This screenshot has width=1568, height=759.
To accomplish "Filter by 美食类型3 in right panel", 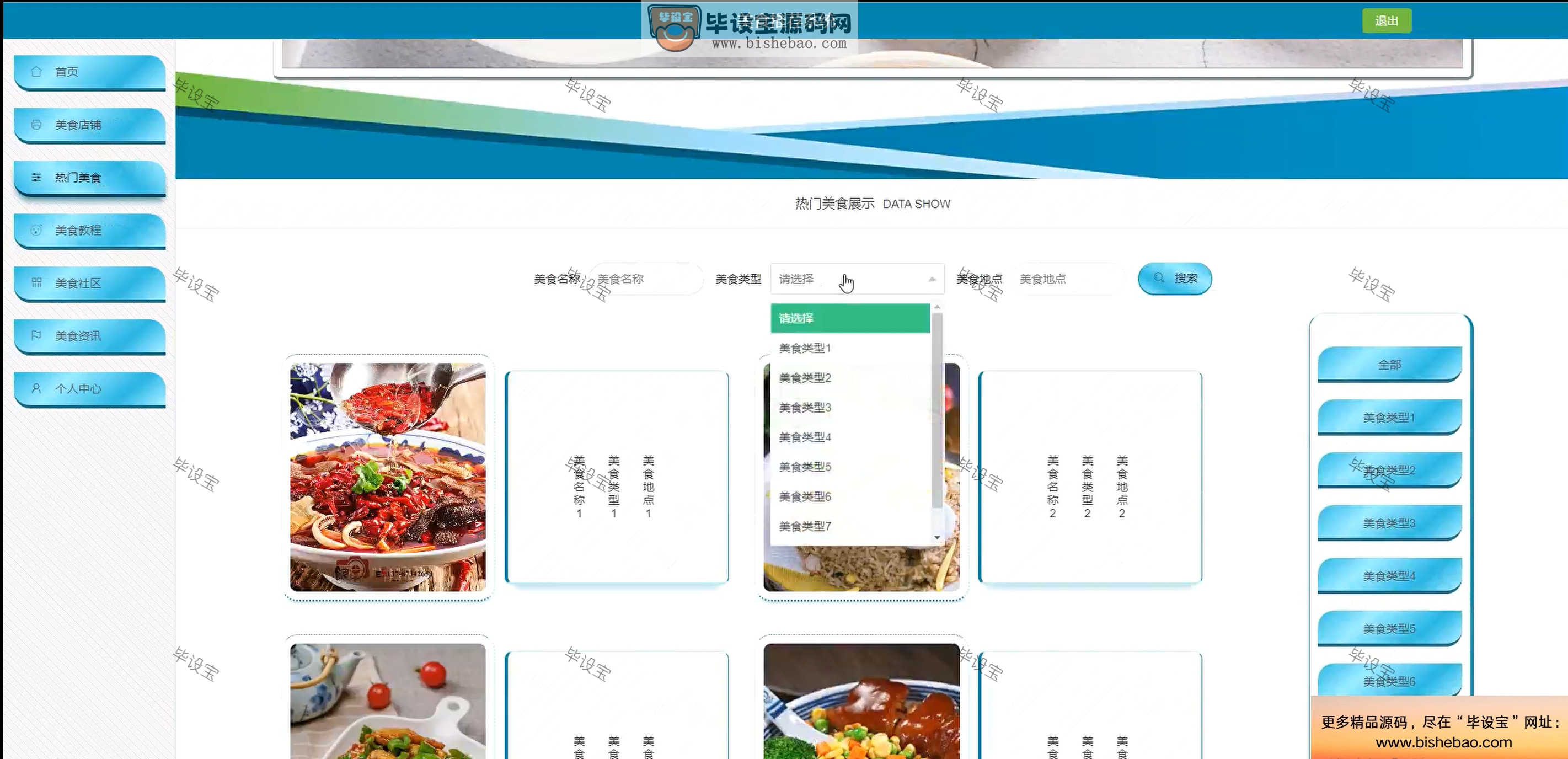I will pyautogui.click(x=1389, y=523).
